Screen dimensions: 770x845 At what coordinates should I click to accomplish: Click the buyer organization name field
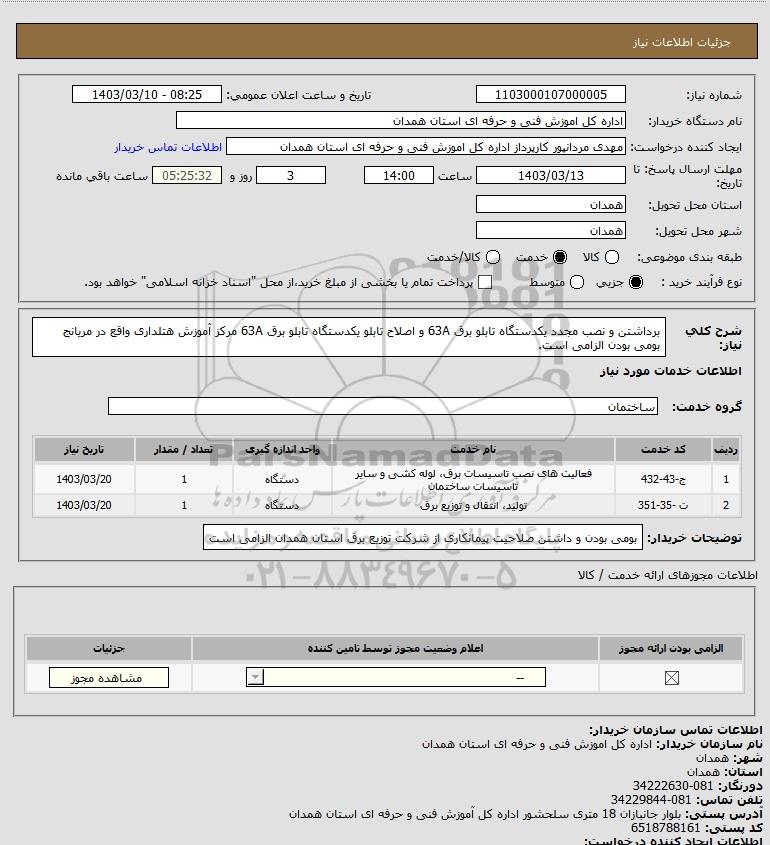pyautogui.click(x=401, y=120)
